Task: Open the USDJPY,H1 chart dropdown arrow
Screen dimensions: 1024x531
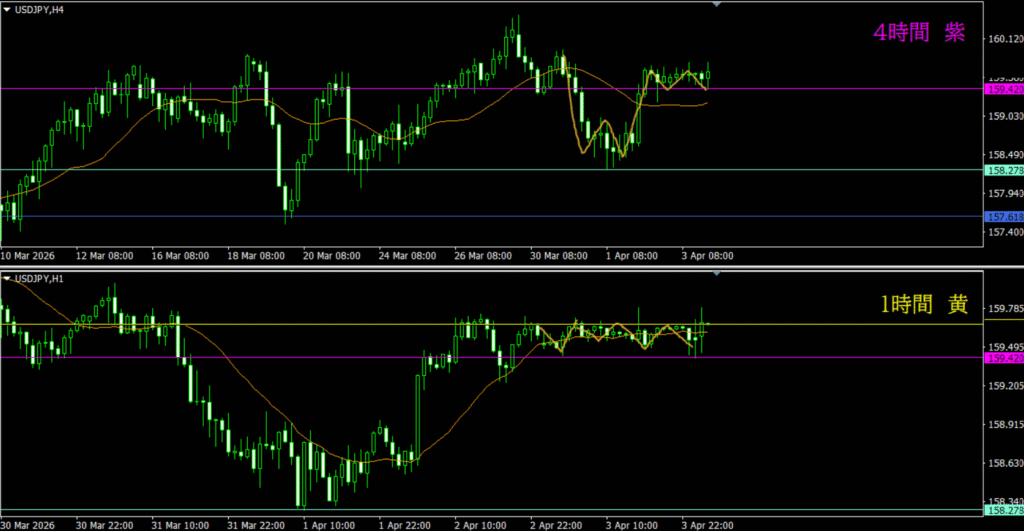Action: 7,278
